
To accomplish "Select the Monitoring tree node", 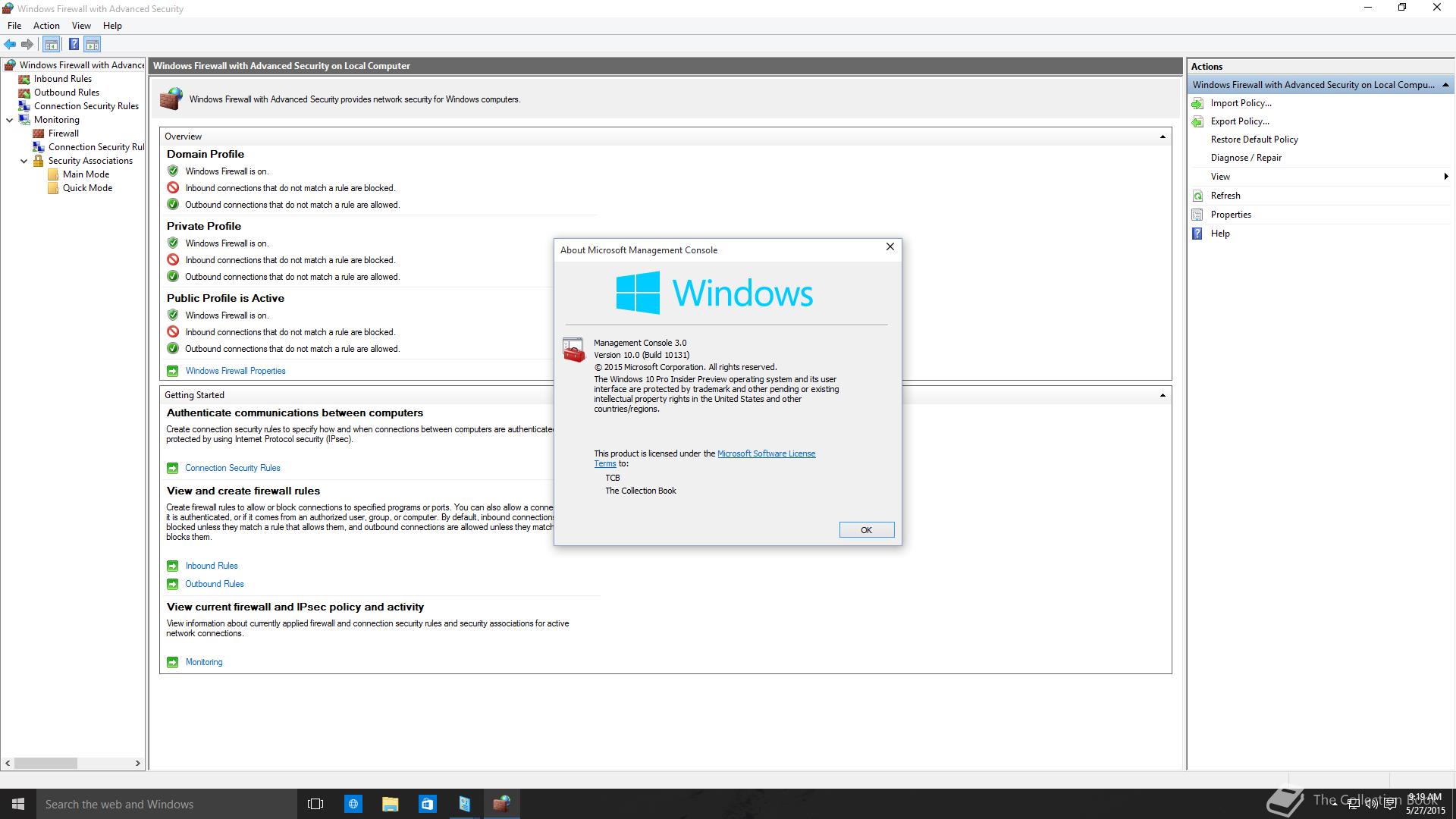I will point(56,120).
